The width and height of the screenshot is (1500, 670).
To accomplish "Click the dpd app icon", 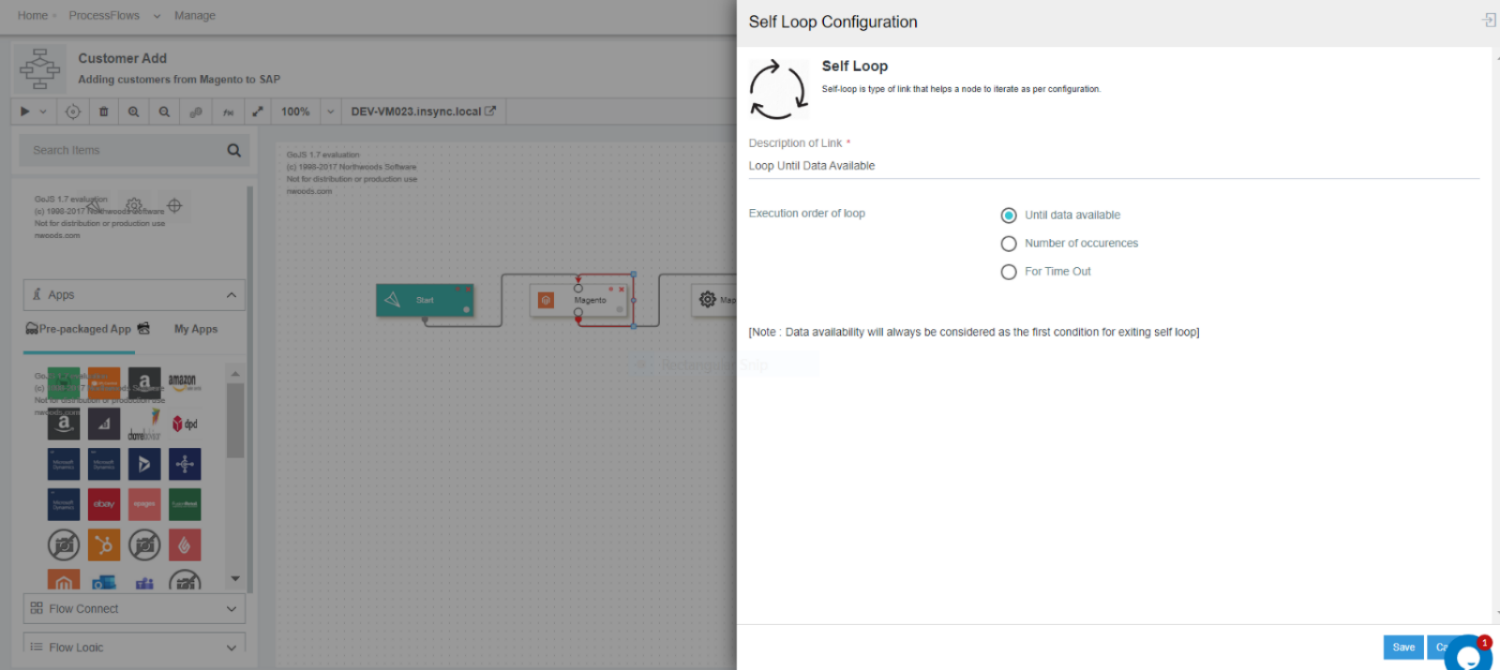I will pyautogui.click(x=184, y=424).
